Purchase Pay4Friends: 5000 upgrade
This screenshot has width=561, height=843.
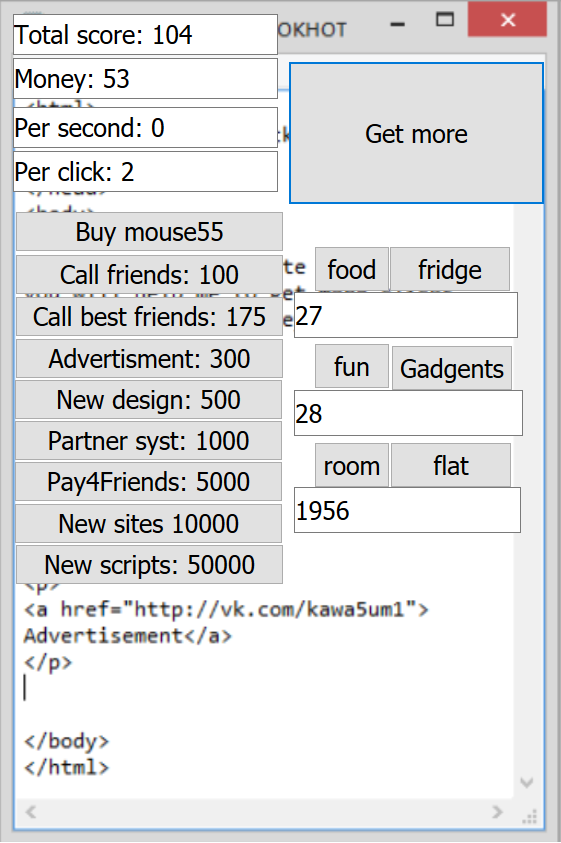point(148,481)
